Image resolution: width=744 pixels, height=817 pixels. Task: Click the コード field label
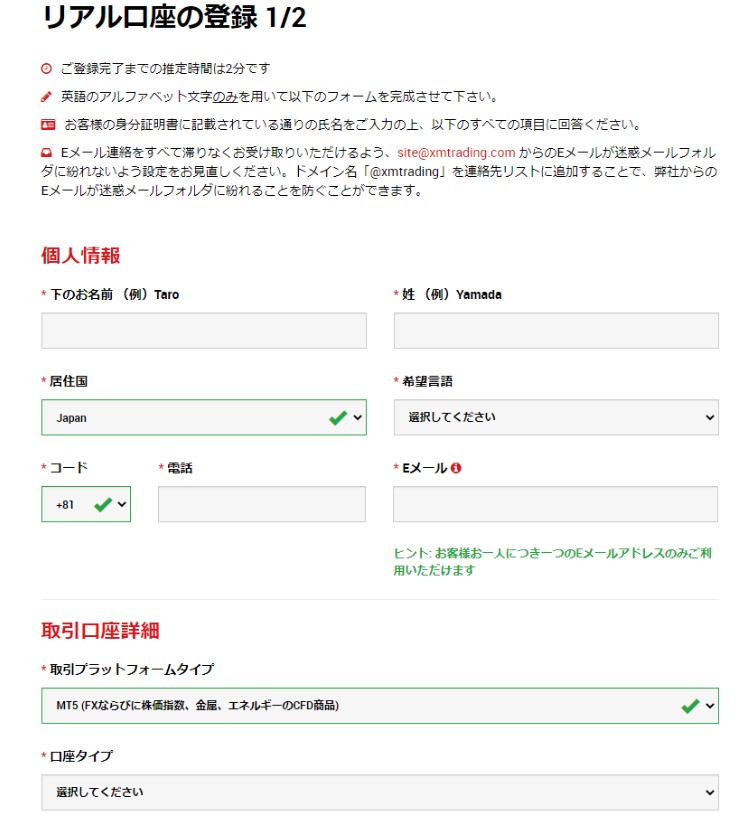[x=68, y=468]
